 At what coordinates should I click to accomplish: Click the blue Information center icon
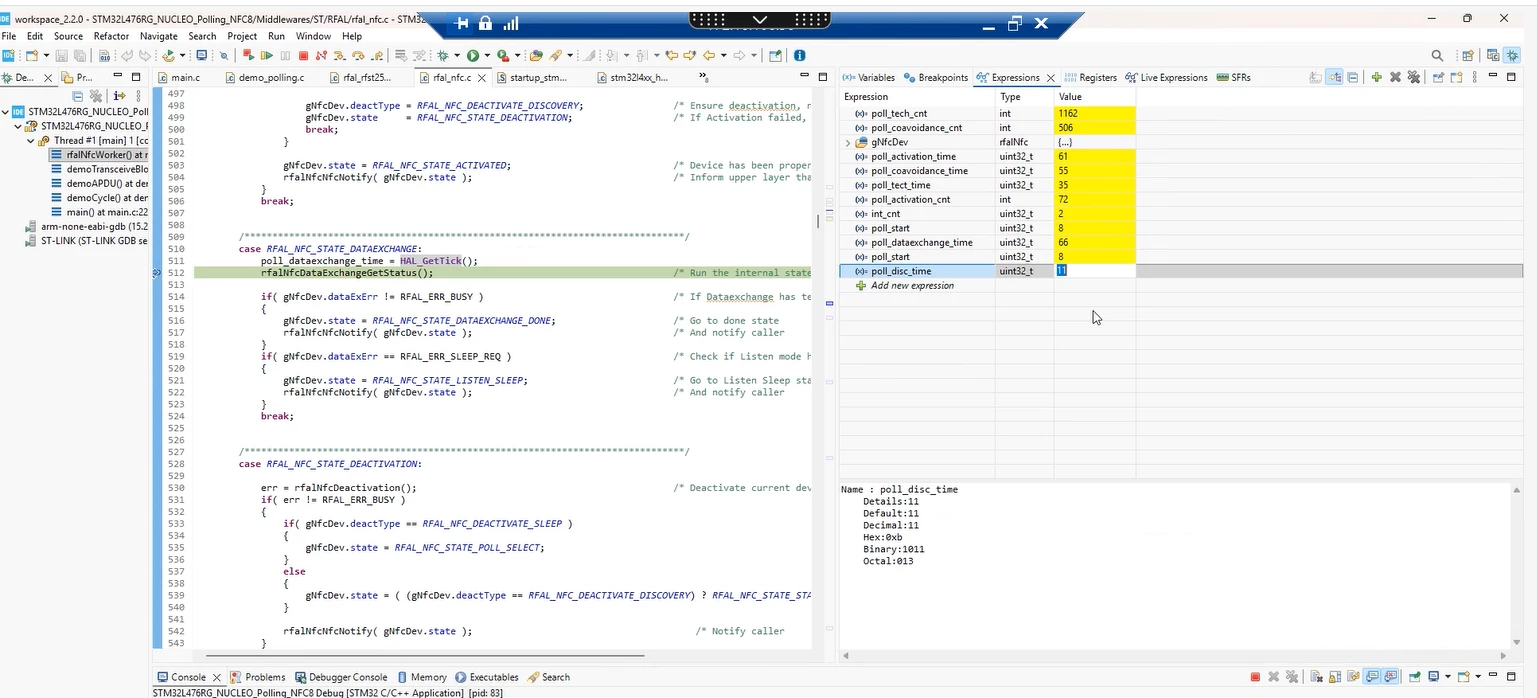(x=799, y=55)
